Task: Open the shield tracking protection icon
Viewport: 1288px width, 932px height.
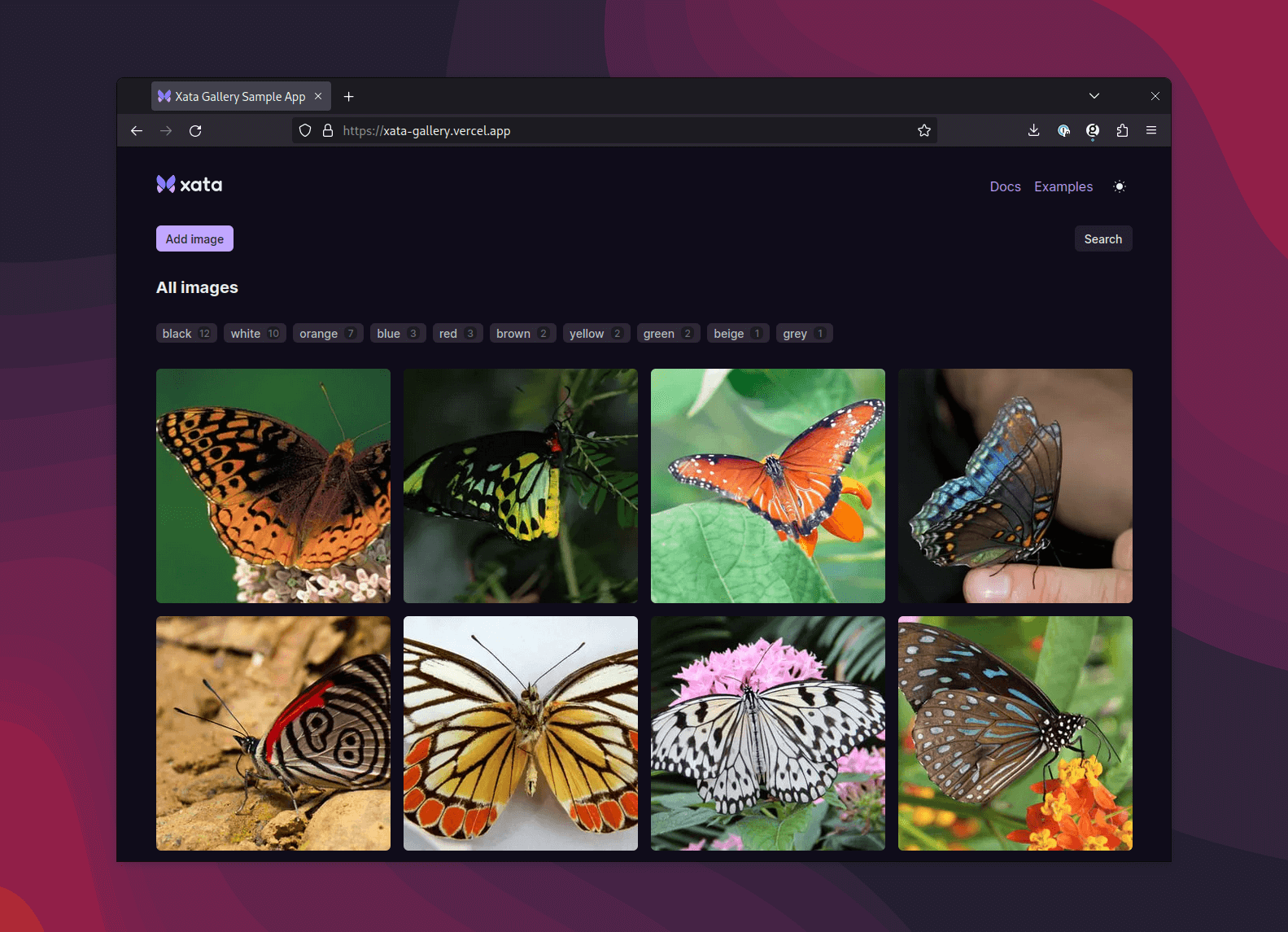Action: click(x=305, y=130)
